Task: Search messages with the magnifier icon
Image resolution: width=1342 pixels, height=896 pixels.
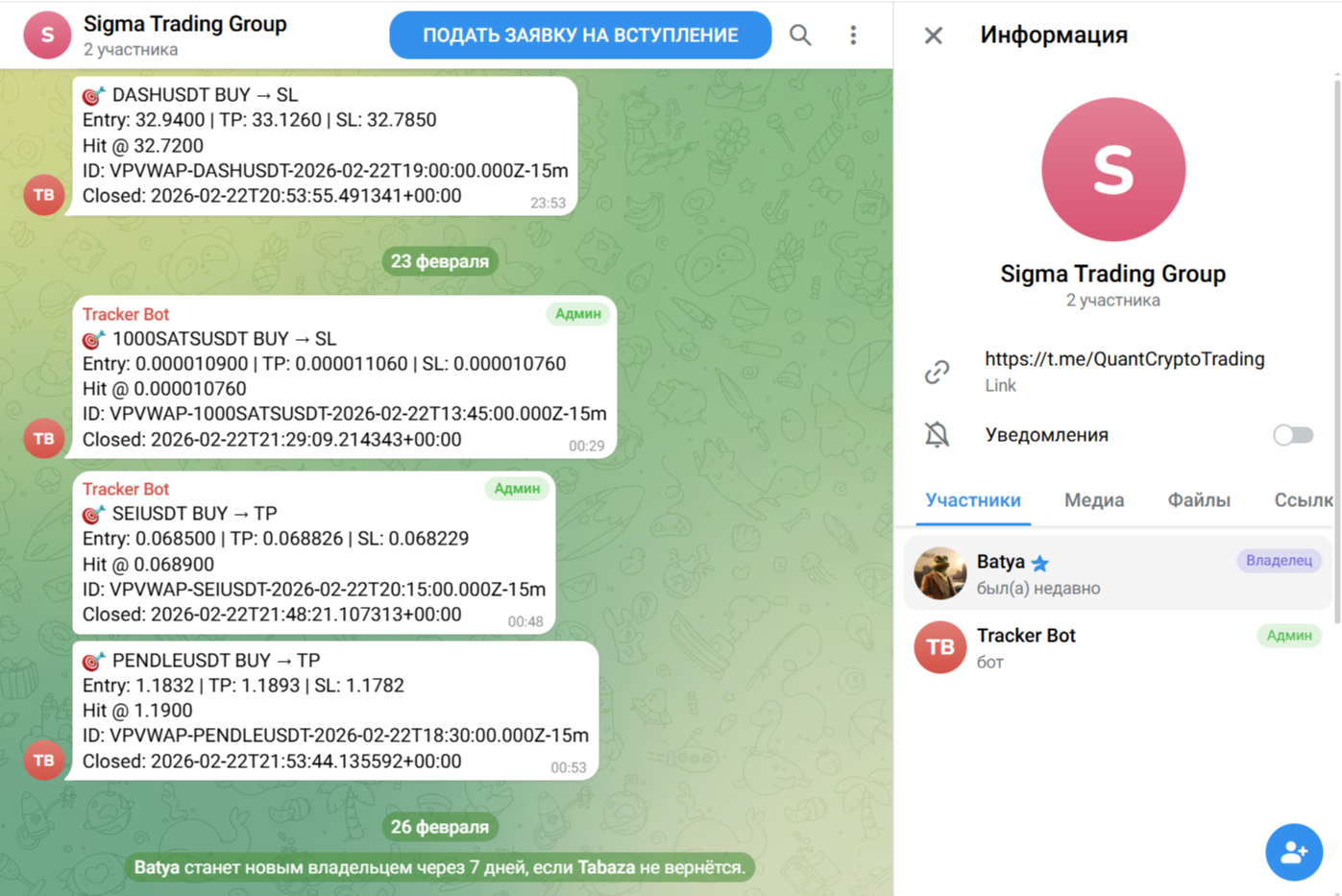Action: (x=800, y=36)
